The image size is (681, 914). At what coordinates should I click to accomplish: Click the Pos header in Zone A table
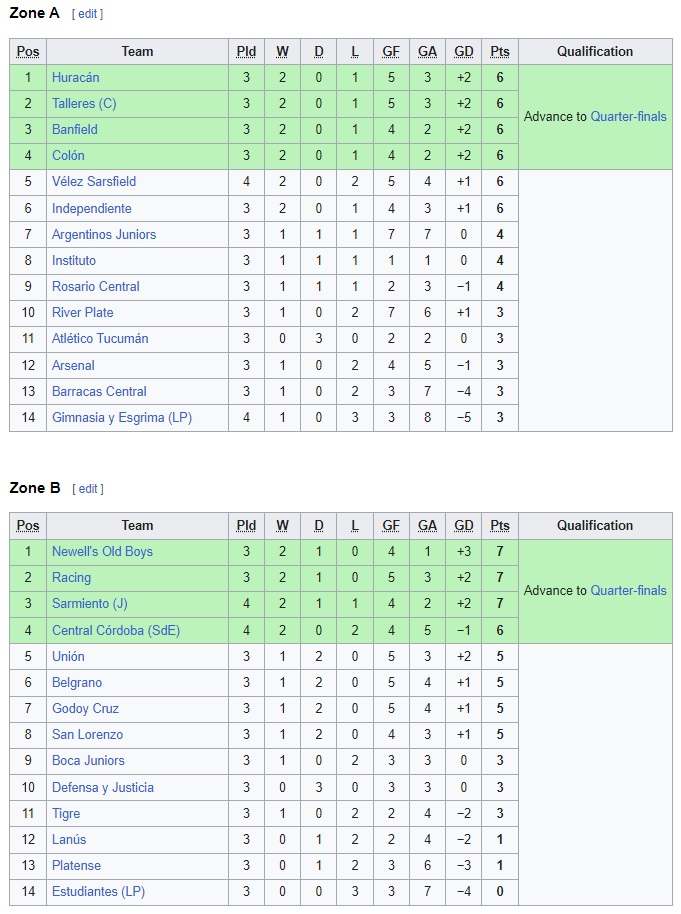click(x=28, y=51)
